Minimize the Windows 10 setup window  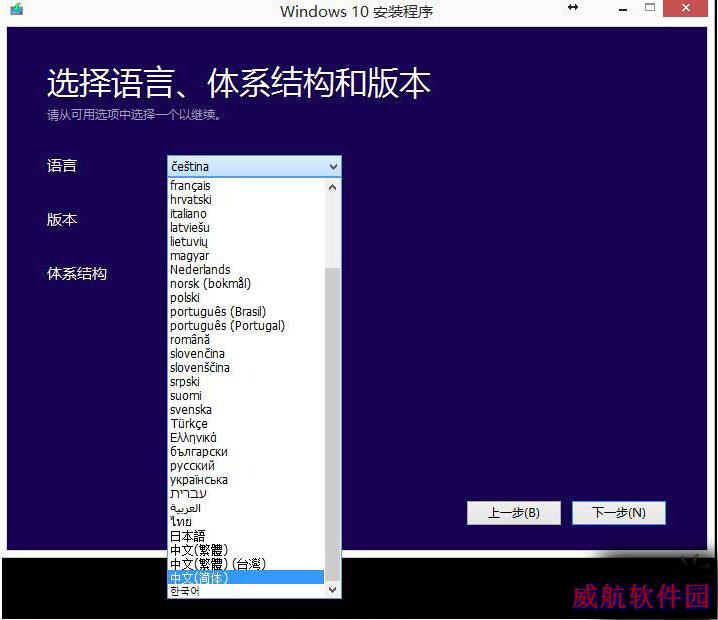pos(622,9)
